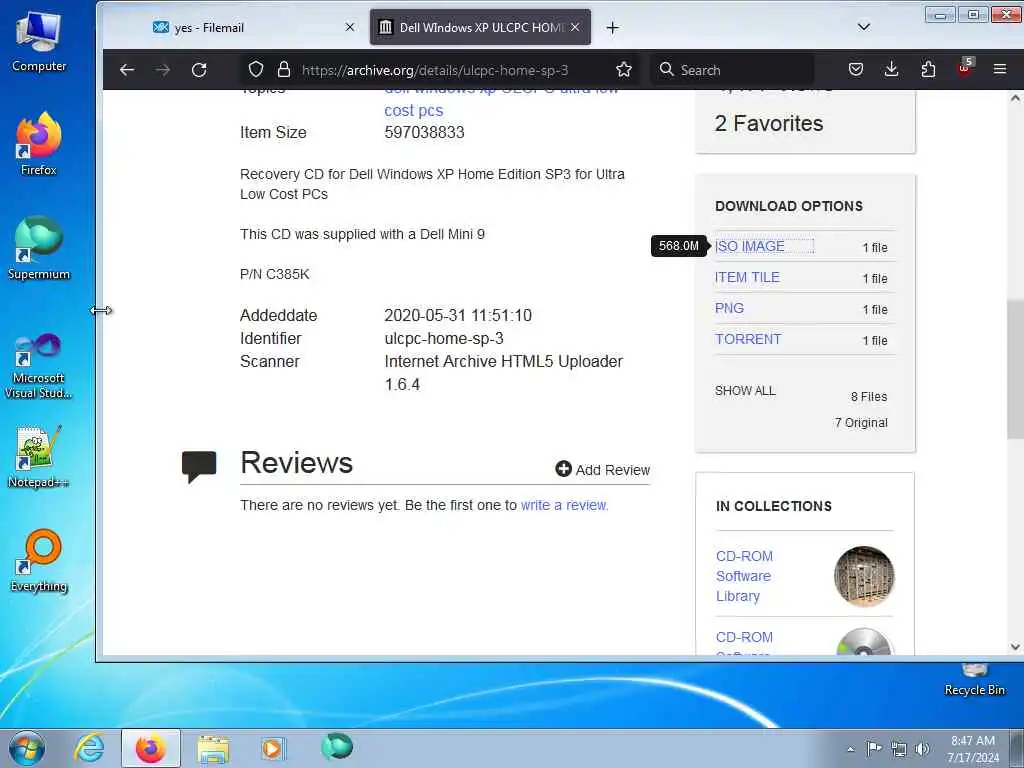1024x768 pixels.
Task: Click the '2 Favorites' text
Action: [769, 123]
